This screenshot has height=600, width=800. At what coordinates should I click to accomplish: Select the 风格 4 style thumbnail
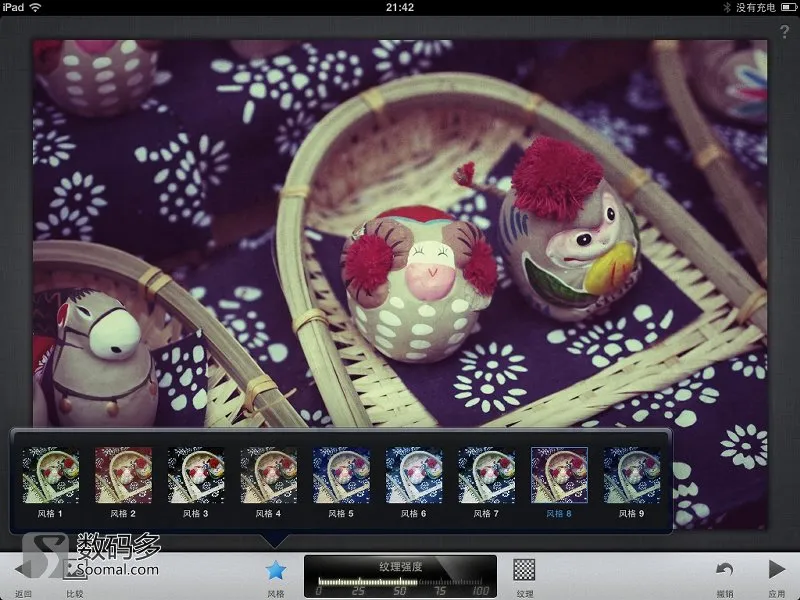click(x=268, y=476)
